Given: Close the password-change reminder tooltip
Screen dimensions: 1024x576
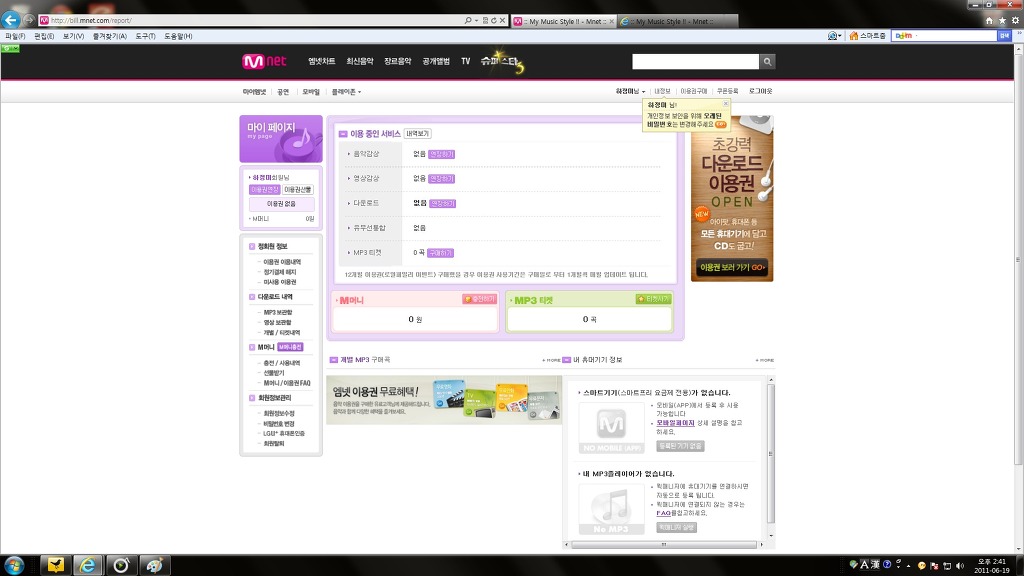Looking at the screenshot, I should pos(725,104).
